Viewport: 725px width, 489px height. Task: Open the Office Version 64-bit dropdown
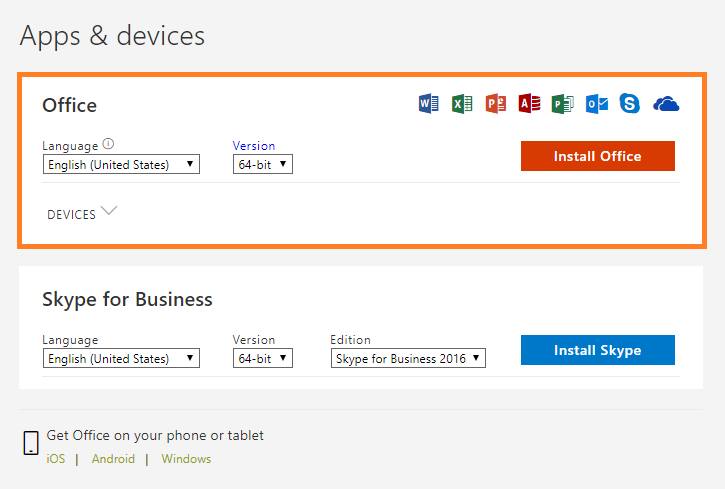tap(263, 164)
